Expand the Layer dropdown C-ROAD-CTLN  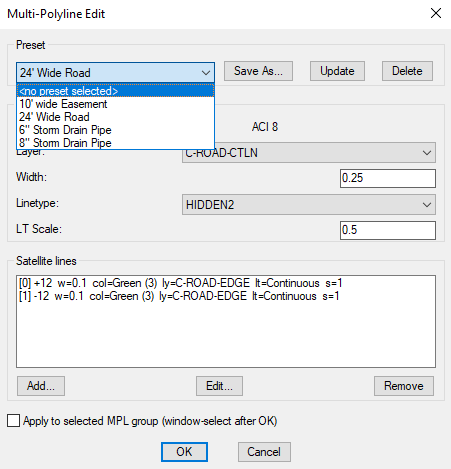point(309,153)
